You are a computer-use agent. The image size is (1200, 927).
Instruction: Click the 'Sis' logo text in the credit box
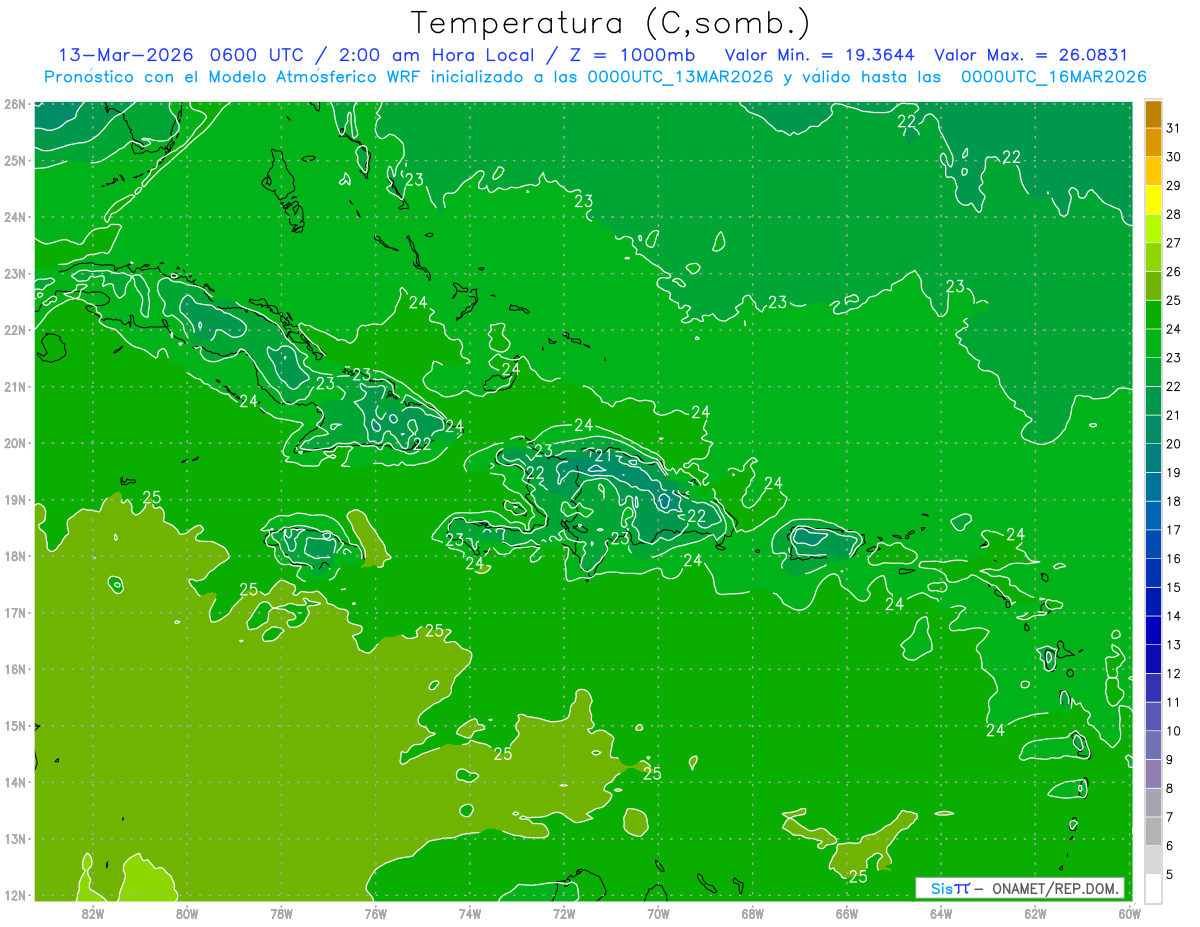pyautogui.click(x=940, y=888)
